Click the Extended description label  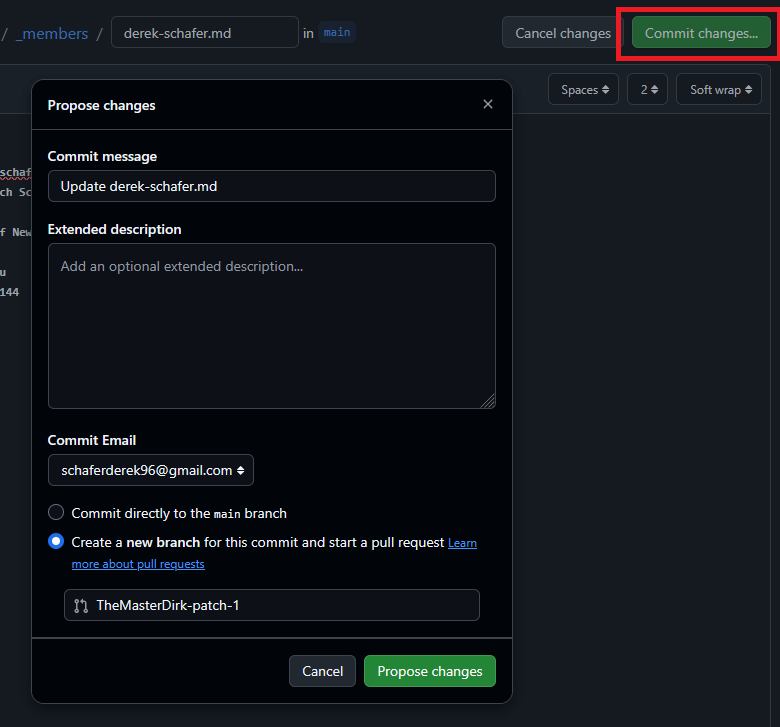pos(114,229)
